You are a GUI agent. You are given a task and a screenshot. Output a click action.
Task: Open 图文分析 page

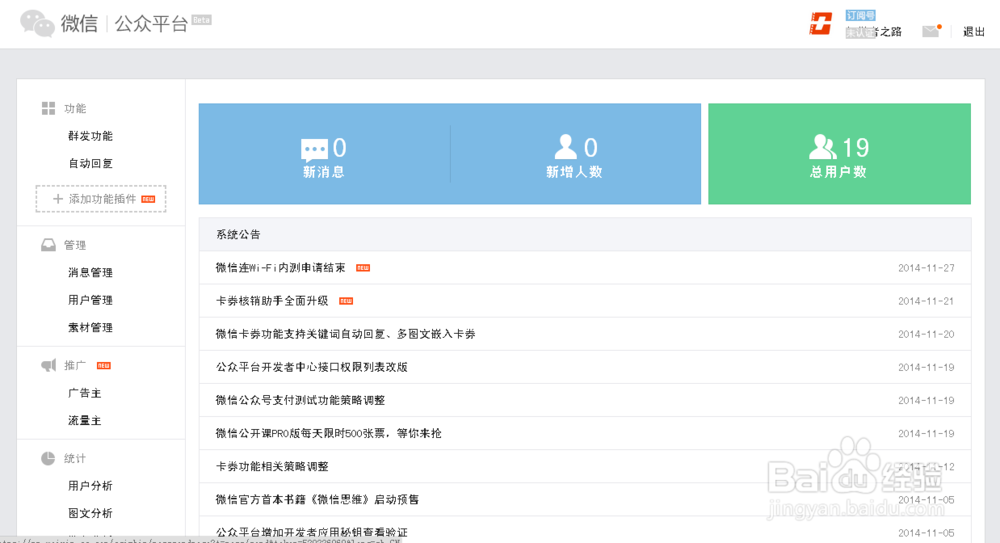point(91,513)
